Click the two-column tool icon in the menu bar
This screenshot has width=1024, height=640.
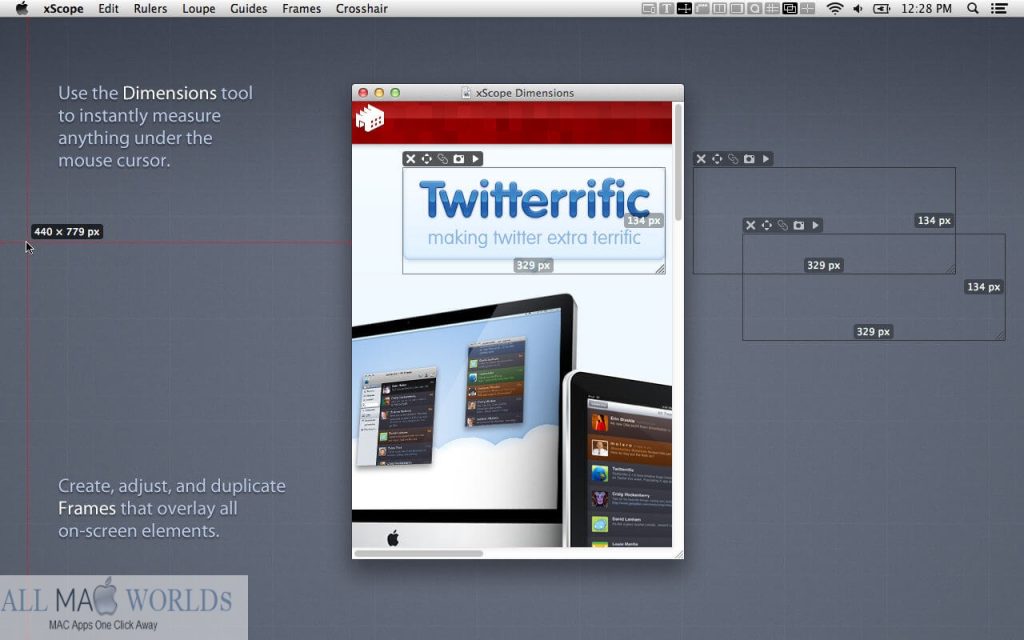point(719,8)
